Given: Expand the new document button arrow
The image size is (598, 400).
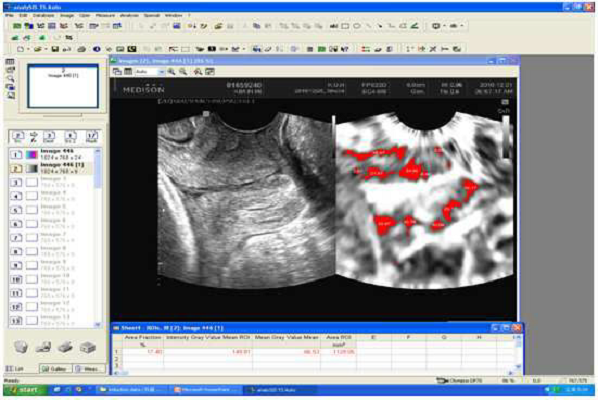Looking at the screenshot, I should tap(28, 49).
